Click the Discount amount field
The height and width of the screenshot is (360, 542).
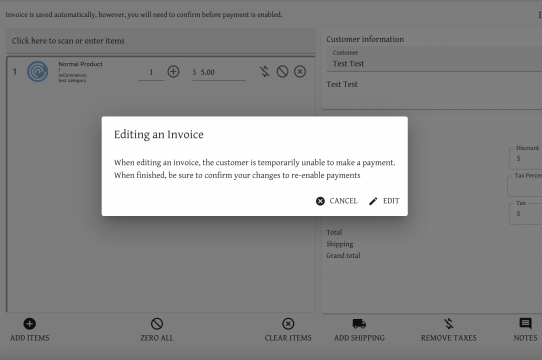[526, 159]
